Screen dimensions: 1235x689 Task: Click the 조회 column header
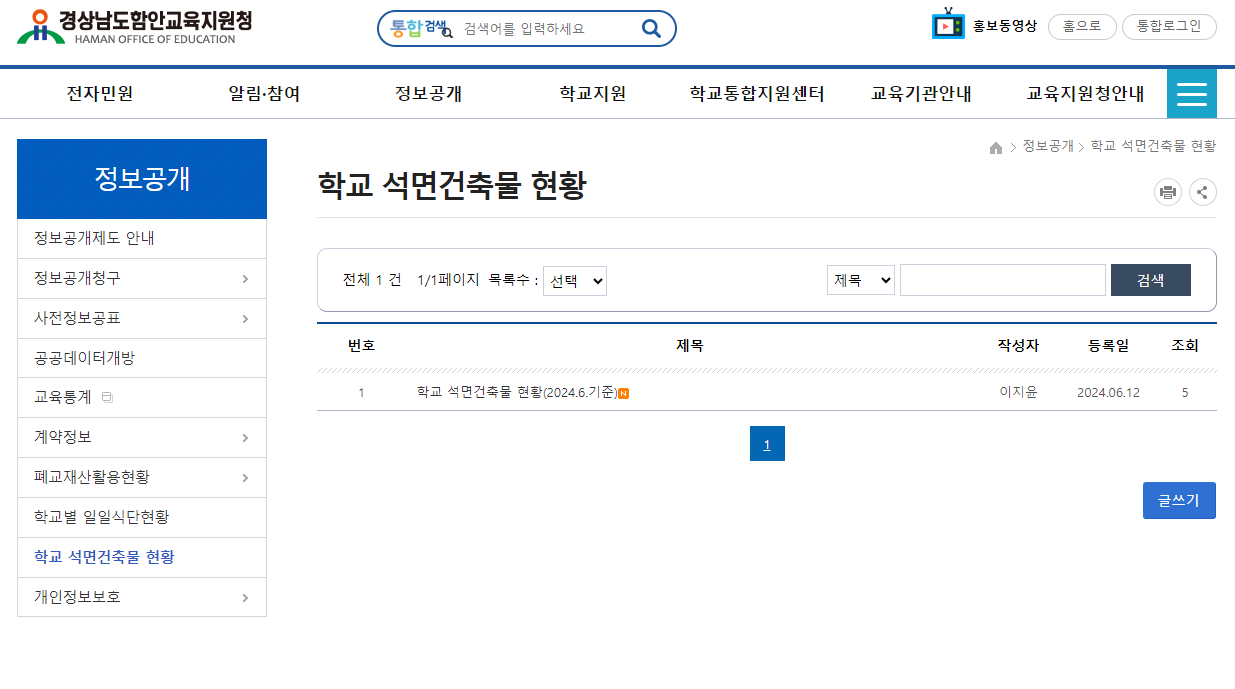tap(1185, 346)
